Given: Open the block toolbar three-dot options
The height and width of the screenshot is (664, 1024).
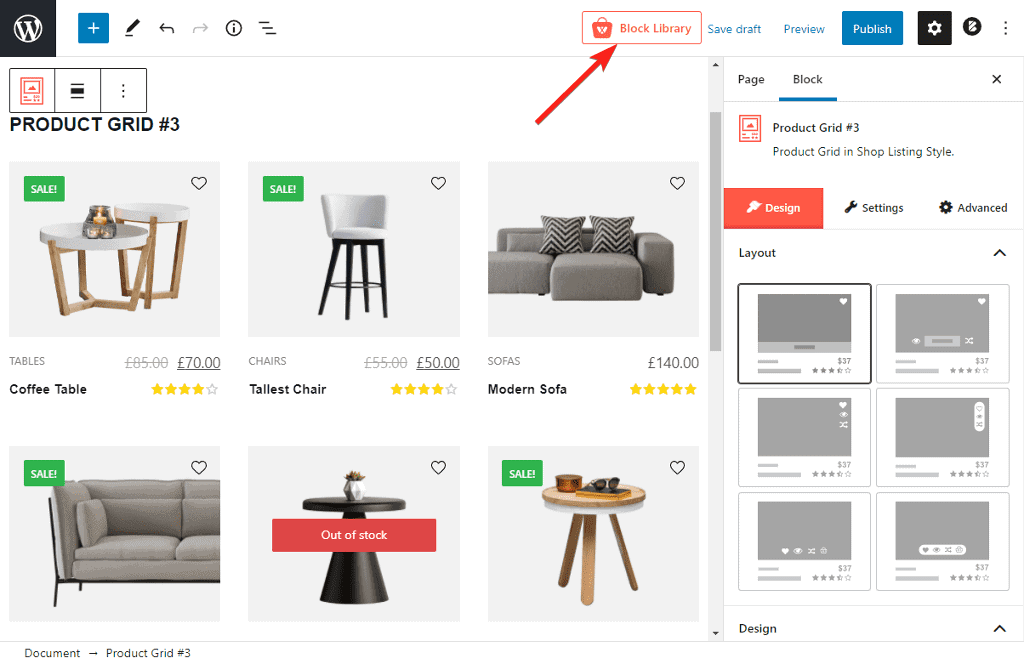Looking at the screenshot, I should [123, 90].
